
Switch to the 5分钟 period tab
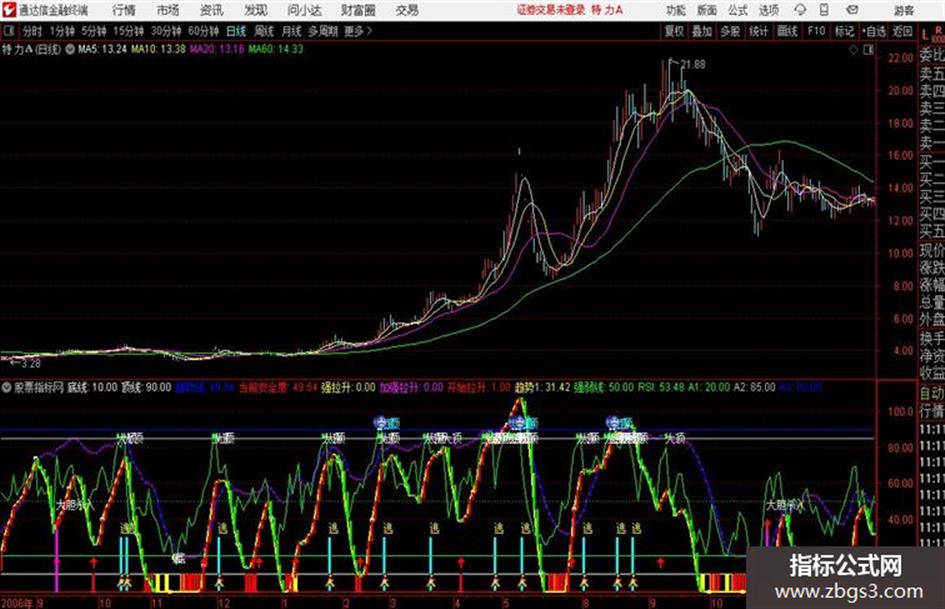pyautogui.click(x=94, y=31)
